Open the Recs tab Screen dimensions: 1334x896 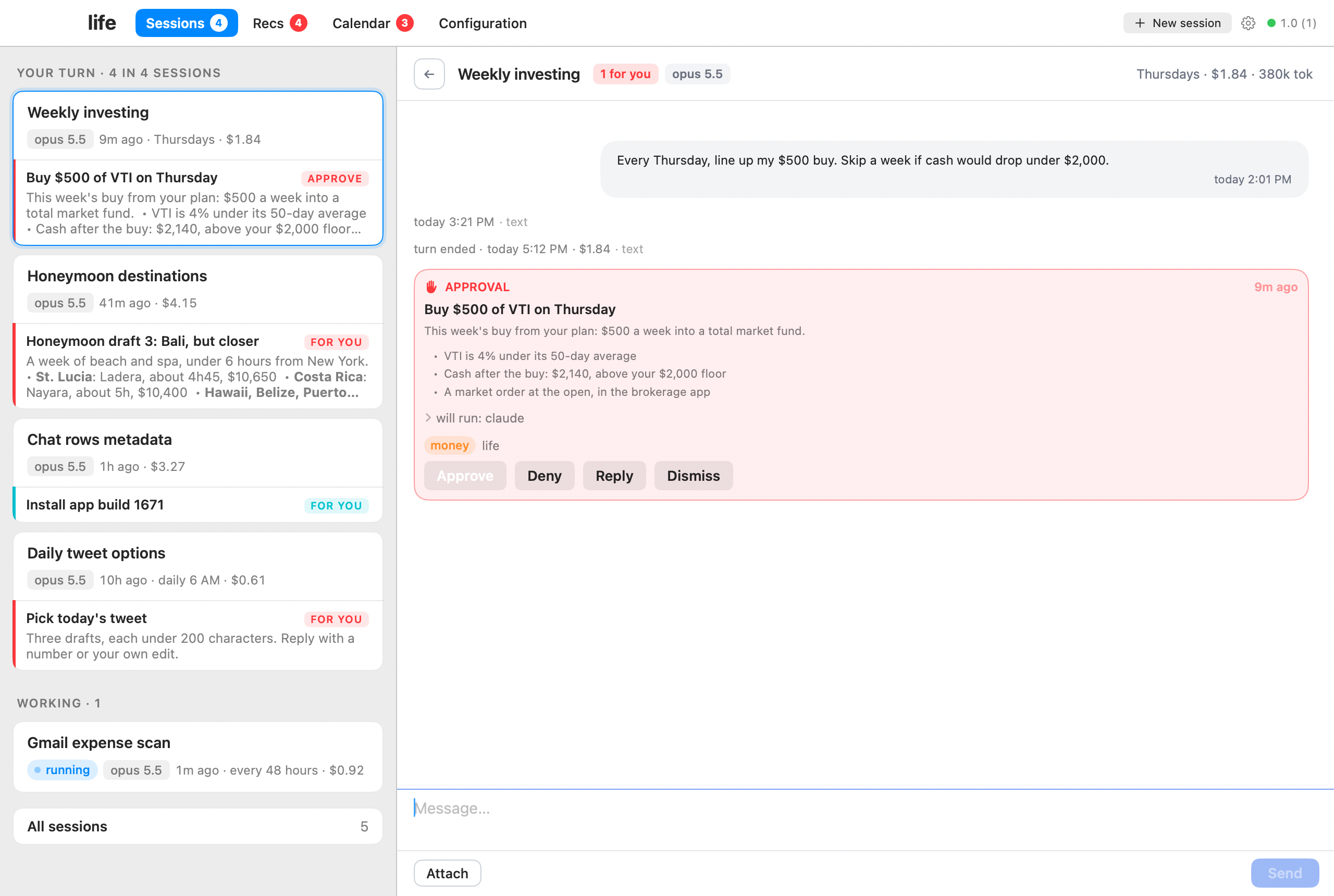tap(279, 23)
